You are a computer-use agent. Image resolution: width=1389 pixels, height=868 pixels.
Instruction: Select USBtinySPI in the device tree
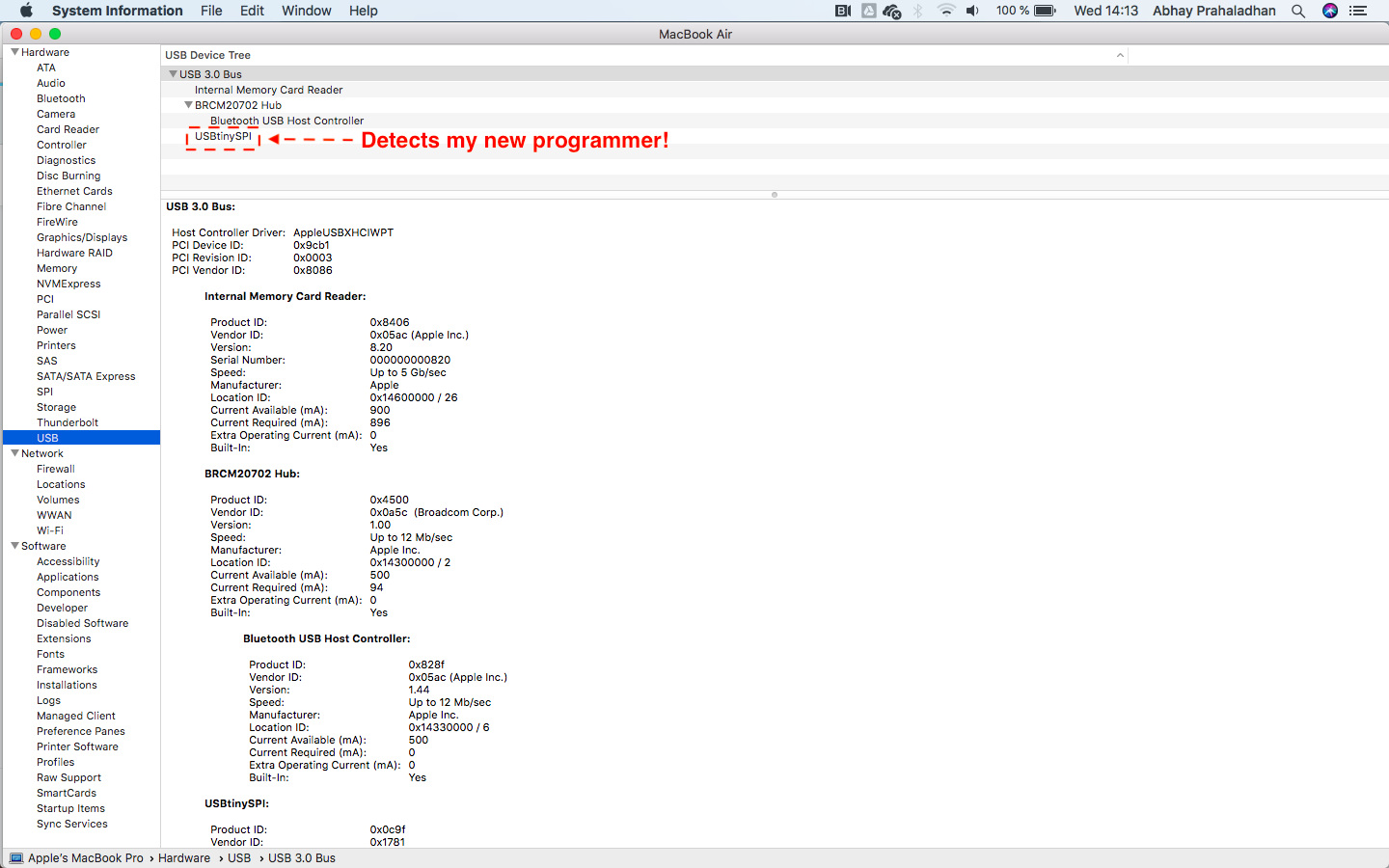[223, 136]
